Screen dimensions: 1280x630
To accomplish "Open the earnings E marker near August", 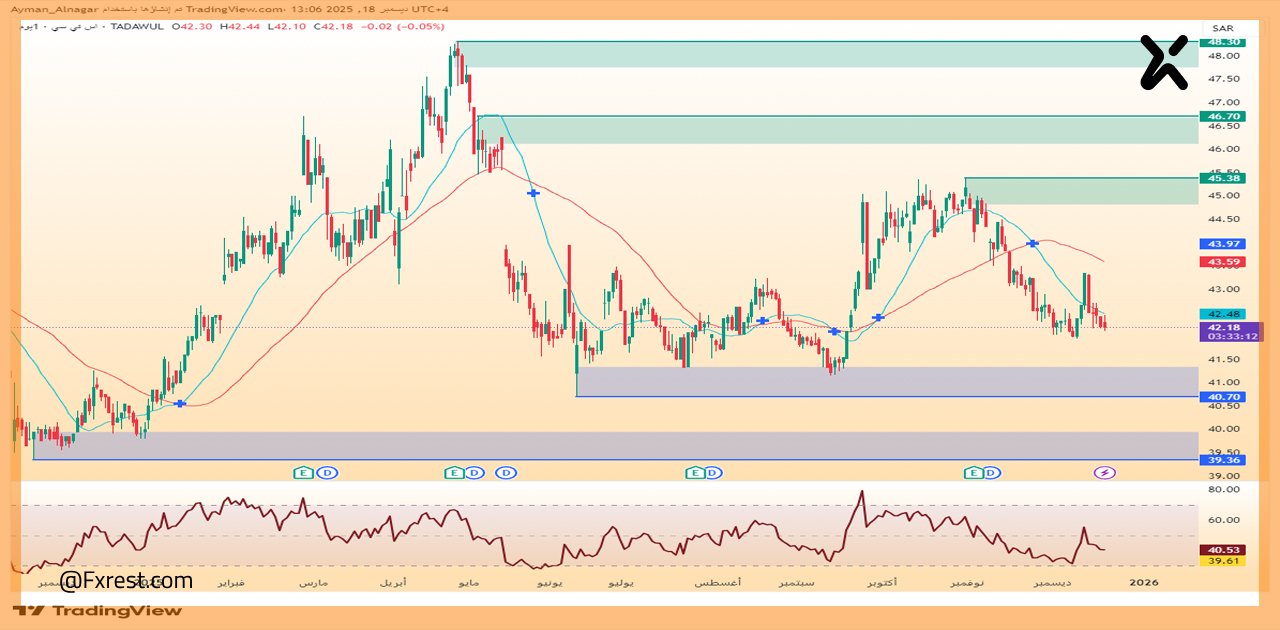I will (x=692, y=472).
